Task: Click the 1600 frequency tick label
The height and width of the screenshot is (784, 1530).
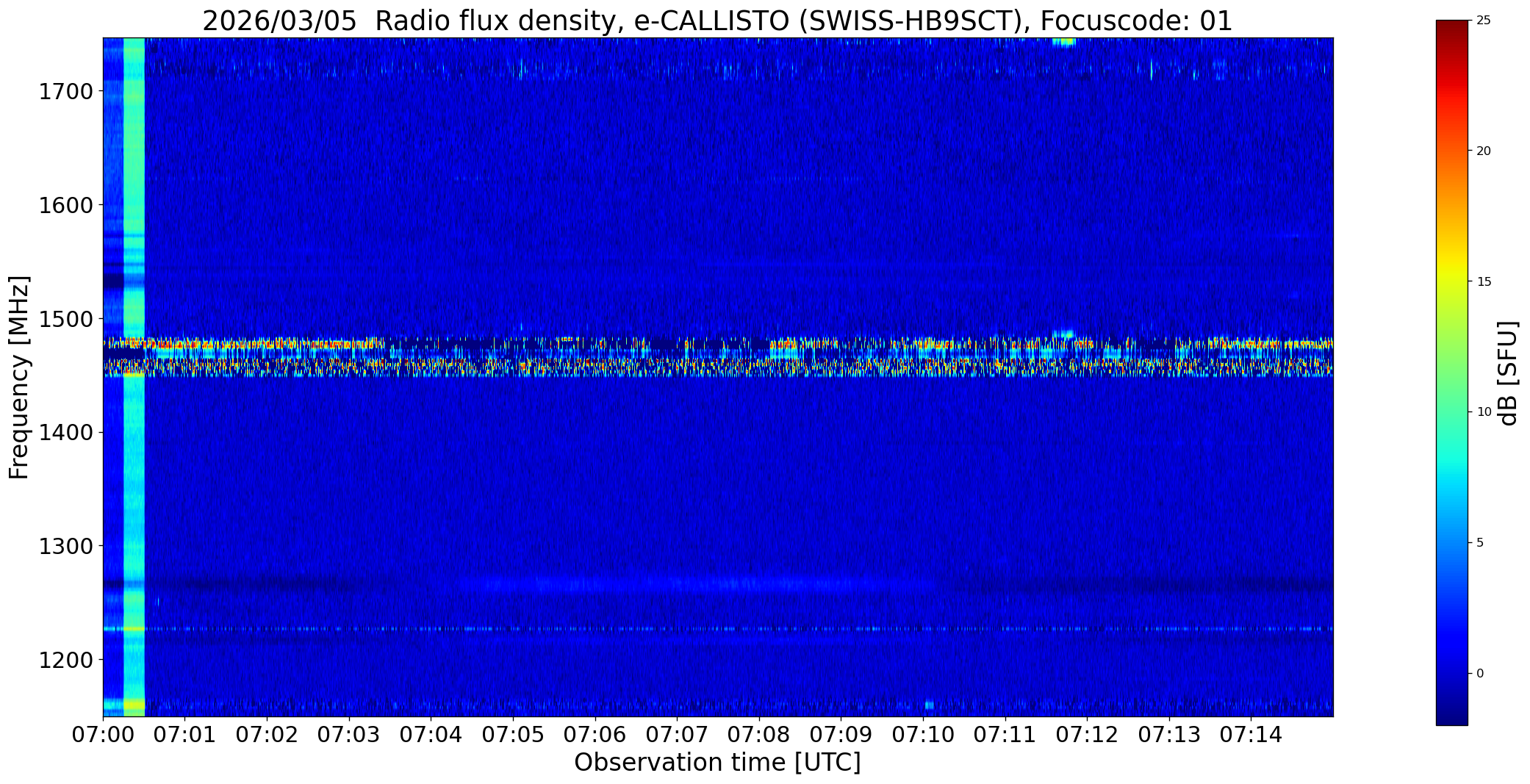Action: 66,205
